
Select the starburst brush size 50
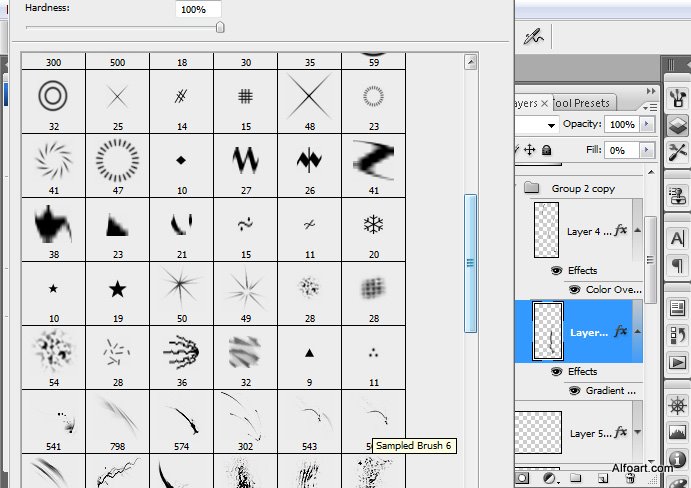click(181, 290)
